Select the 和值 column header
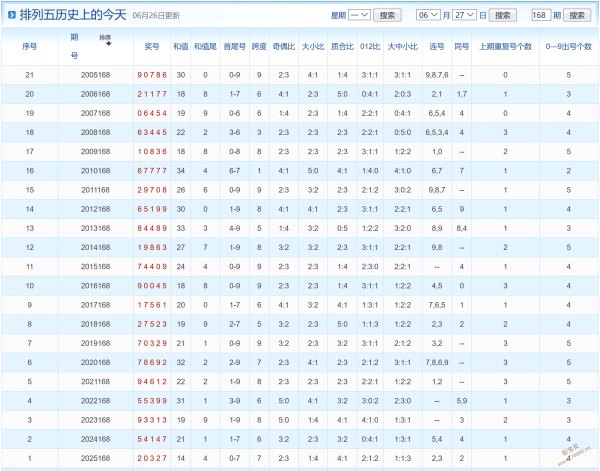 [181, 47]
